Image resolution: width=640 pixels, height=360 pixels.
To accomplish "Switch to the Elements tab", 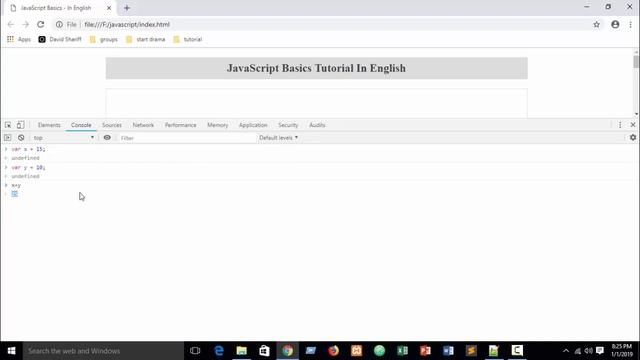I will (49, 125).
